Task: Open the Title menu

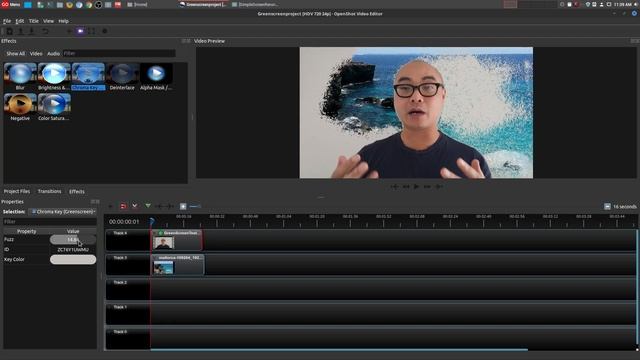Action: [x=33, y=21]
